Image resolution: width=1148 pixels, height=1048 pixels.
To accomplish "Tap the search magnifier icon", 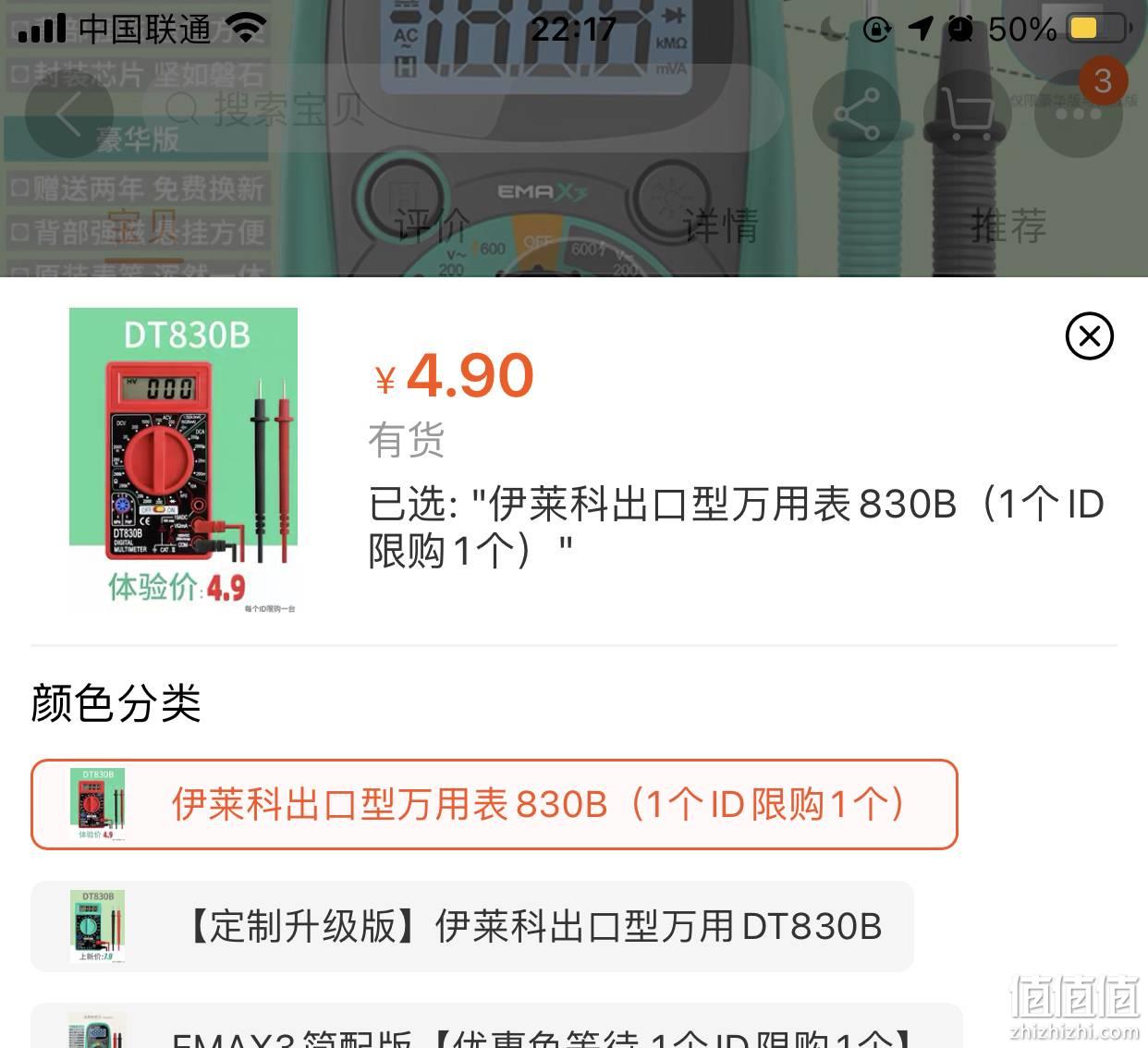I will 182,110.
